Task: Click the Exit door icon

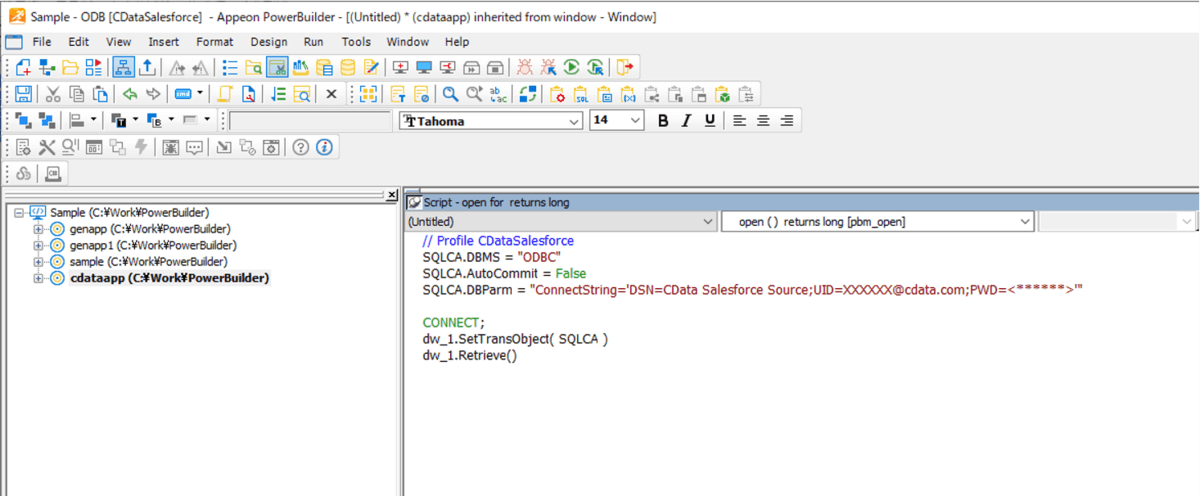Action: point(625,67)
